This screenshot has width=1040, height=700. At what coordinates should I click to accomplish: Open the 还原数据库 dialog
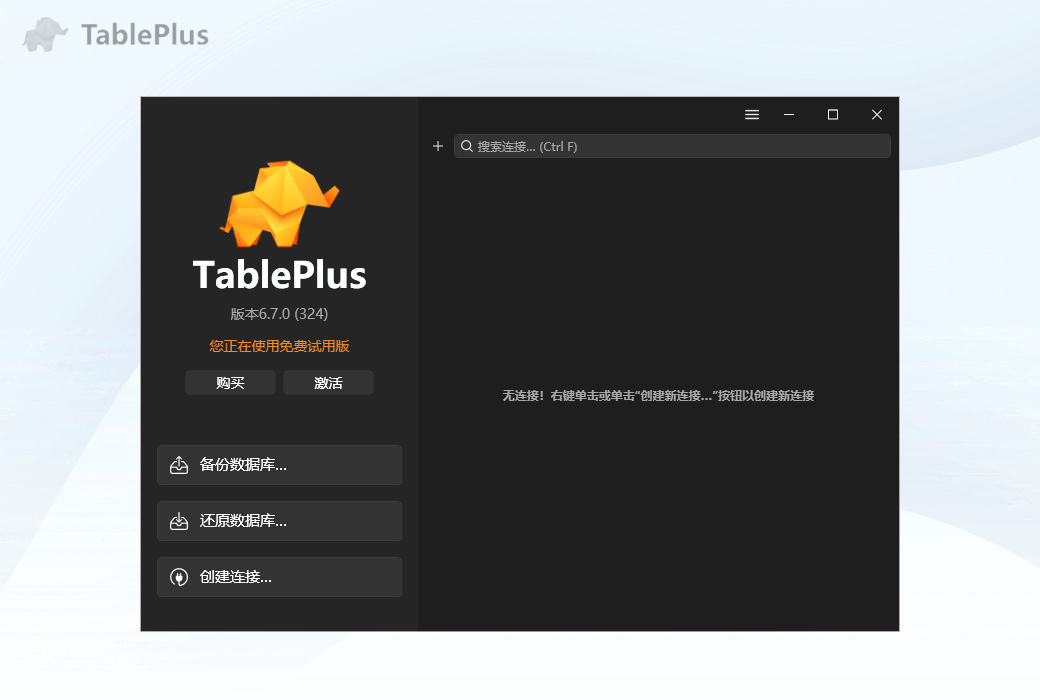click(x=279, y=520)
